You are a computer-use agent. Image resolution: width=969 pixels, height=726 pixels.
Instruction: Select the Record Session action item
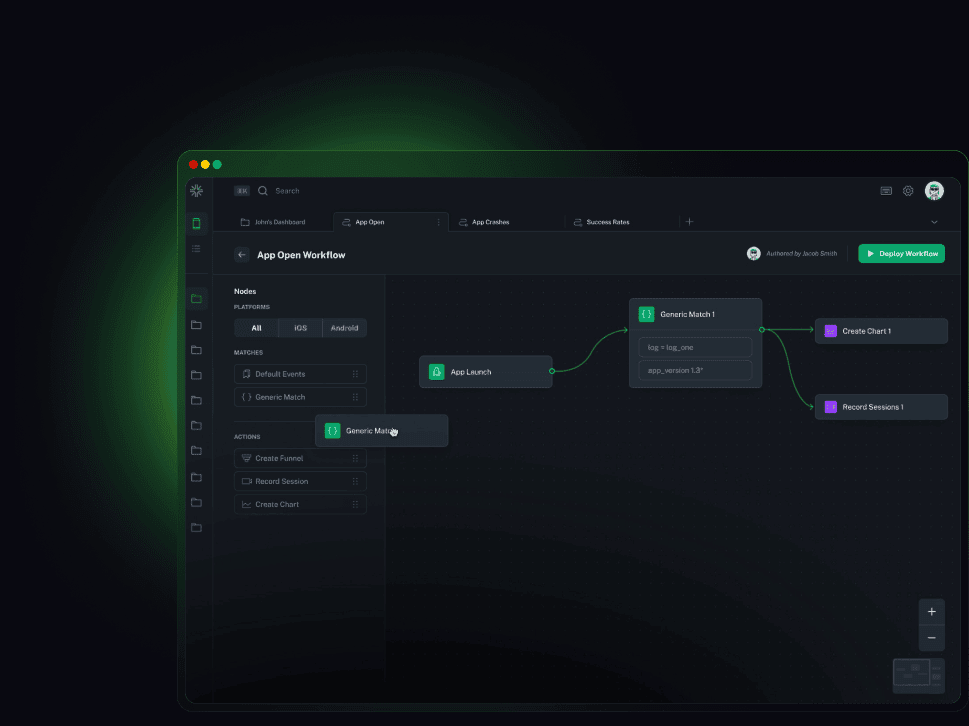(300, 481)
